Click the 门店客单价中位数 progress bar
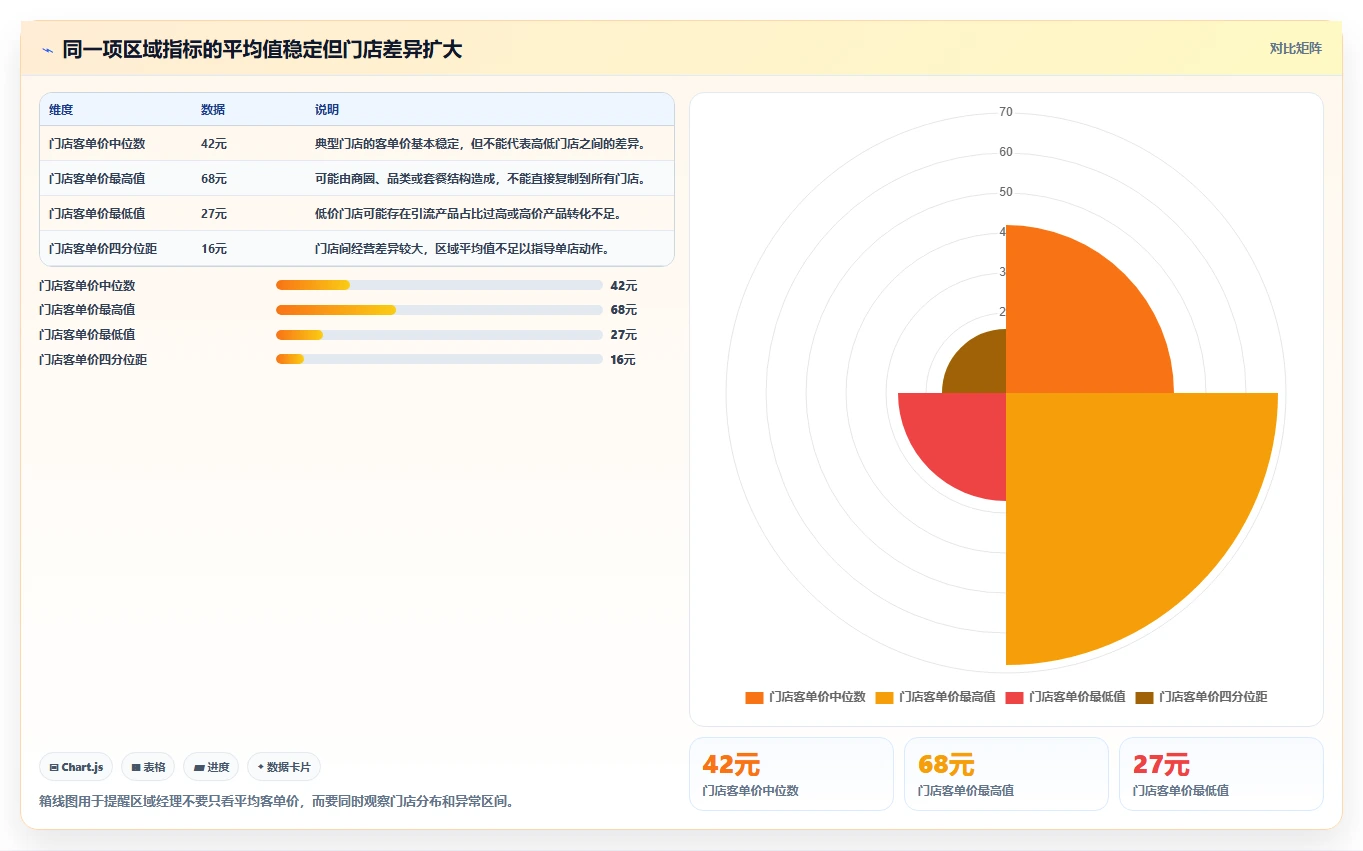Image resolution: width=1363 pixels, height=851 pixels. pos(439,285)
